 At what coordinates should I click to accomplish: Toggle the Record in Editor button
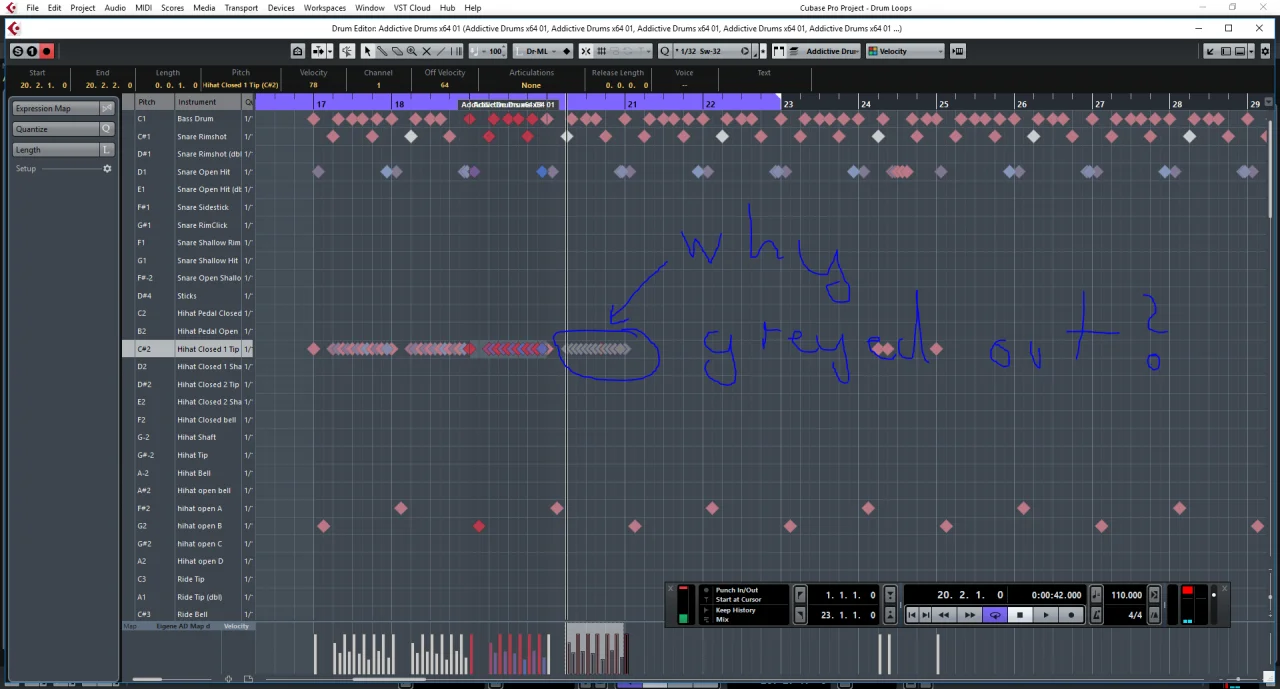46,51
